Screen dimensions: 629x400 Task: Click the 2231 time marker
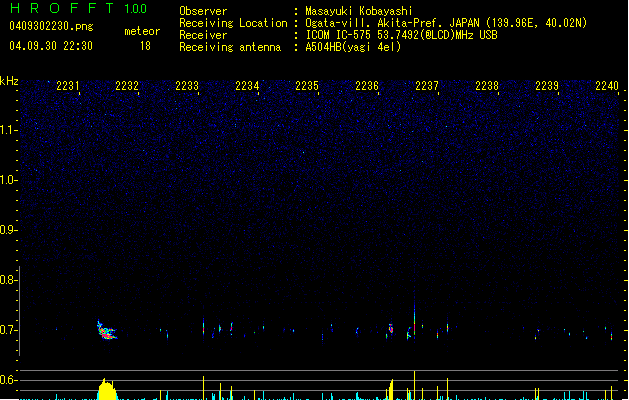67,86
